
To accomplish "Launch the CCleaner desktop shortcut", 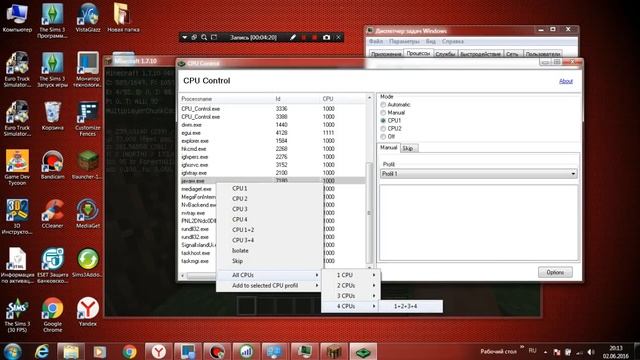I will 52,214.
